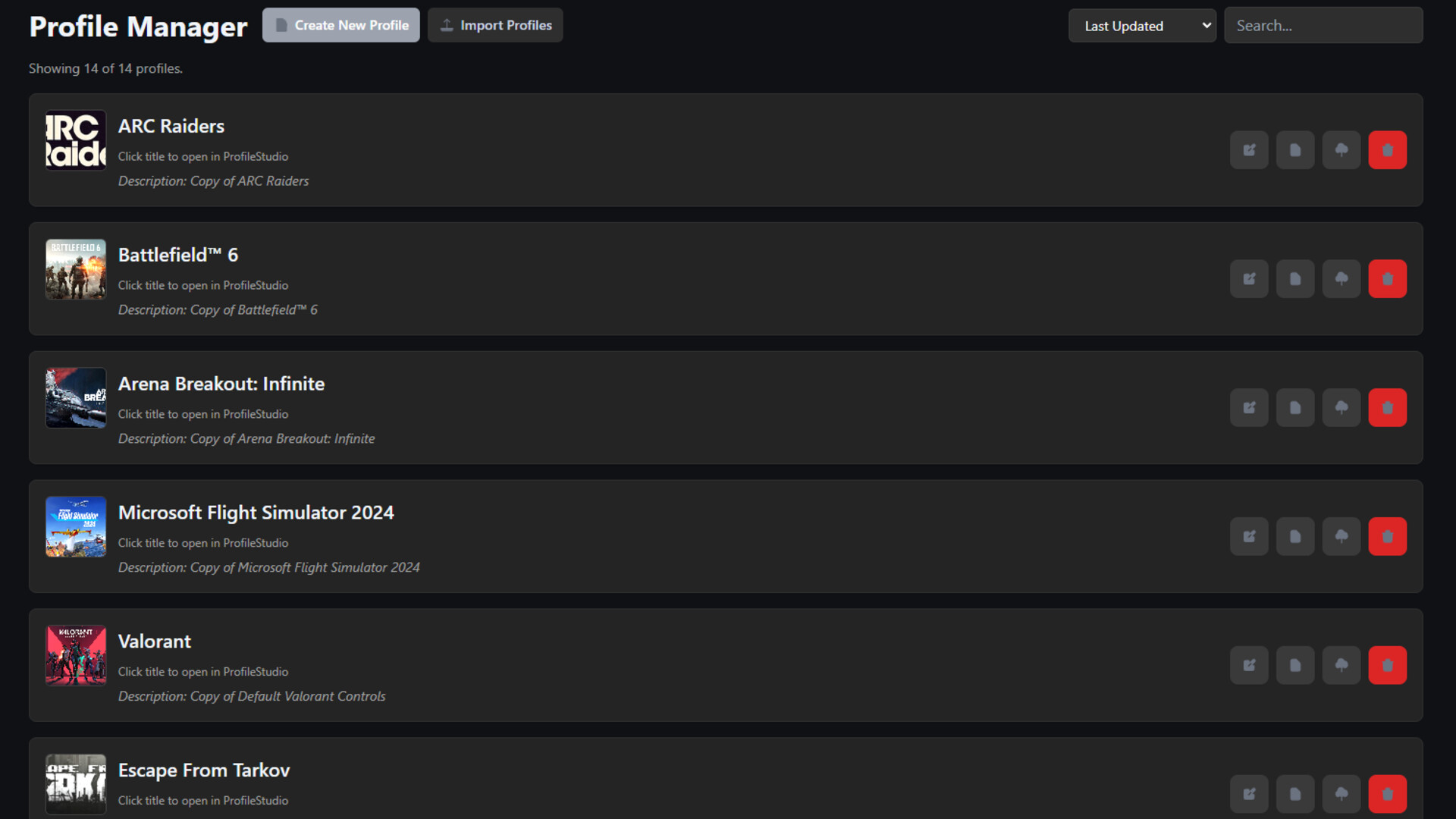Open ARC Raiders in ProfileStudio

click(x=171, y=127)
